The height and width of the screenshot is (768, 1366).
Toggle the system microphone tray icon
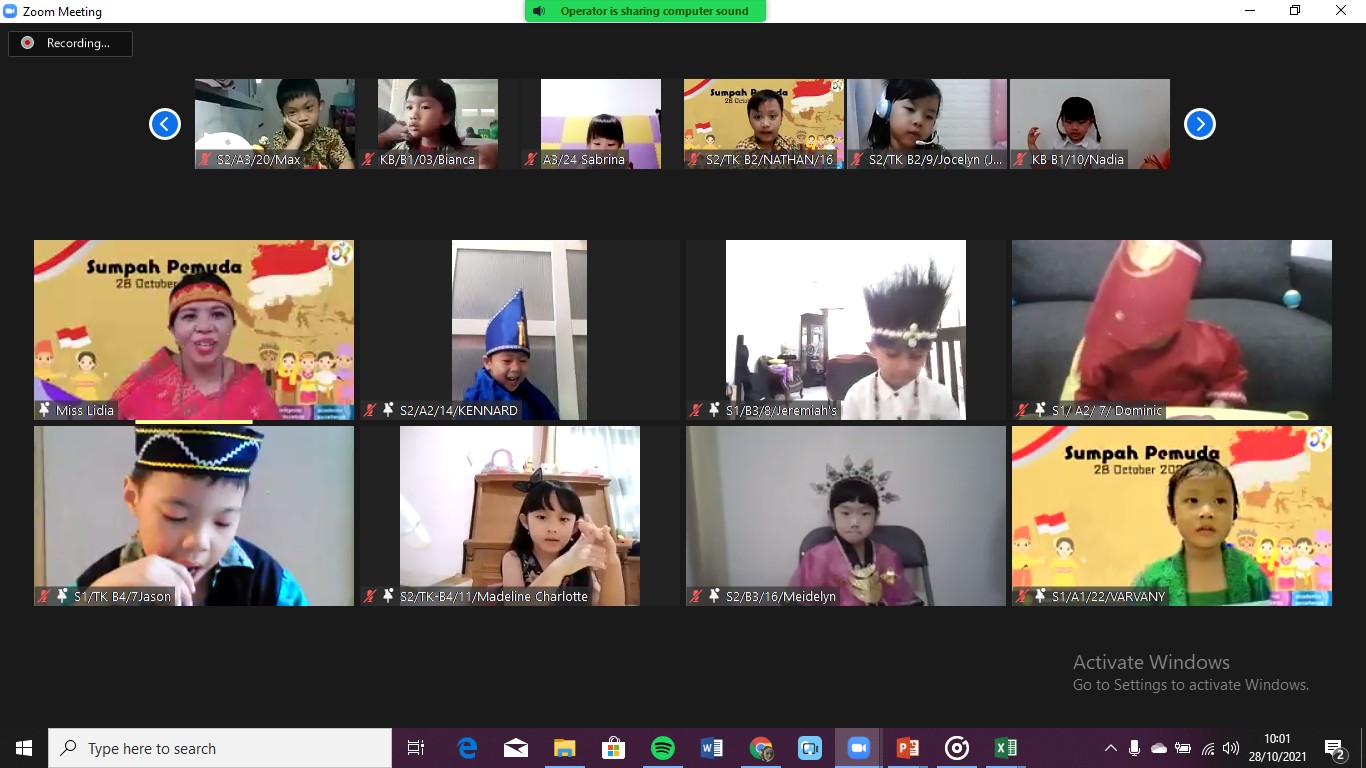coord(1134,748)
